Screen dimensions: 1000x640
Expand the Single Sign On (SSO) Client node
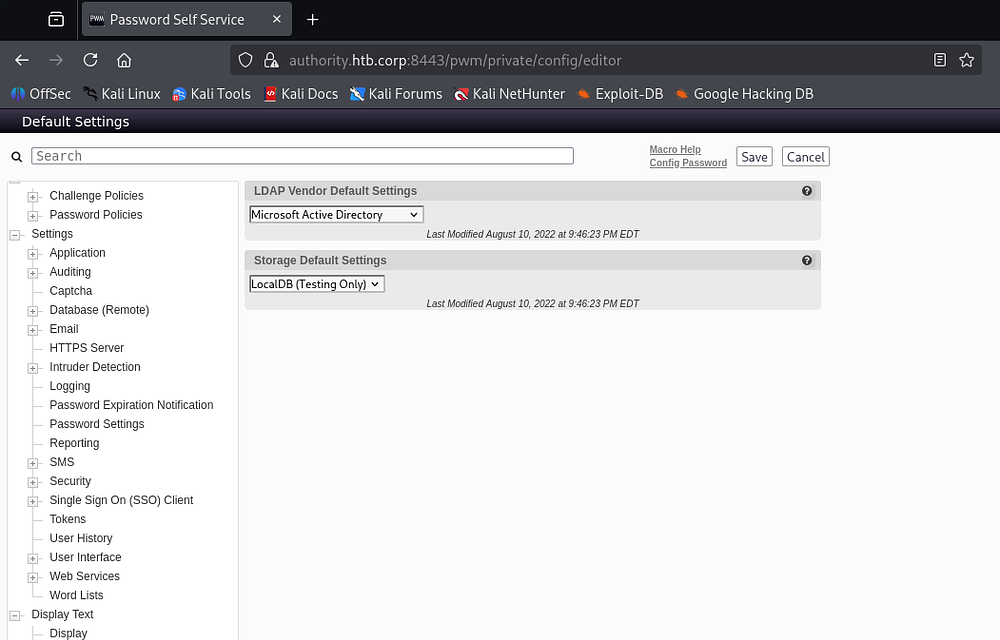[x=33, y=501]
